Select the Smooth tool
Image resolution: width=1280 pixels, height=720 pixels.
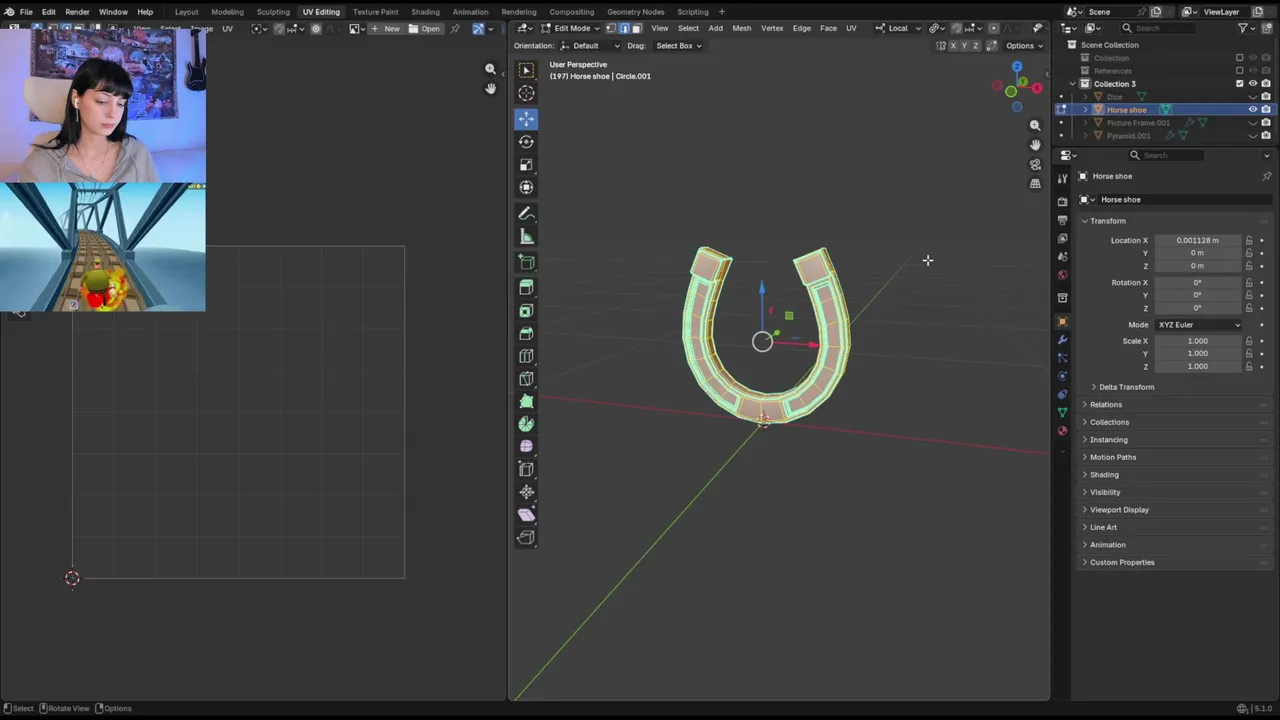pyautogui.click(x=526, y=447)
